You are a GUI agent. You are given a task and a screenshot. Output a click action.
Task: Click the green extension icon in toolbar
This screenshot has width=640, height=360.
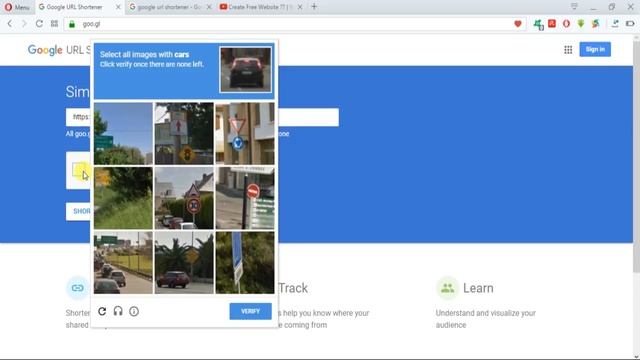(x=538, y=24)
